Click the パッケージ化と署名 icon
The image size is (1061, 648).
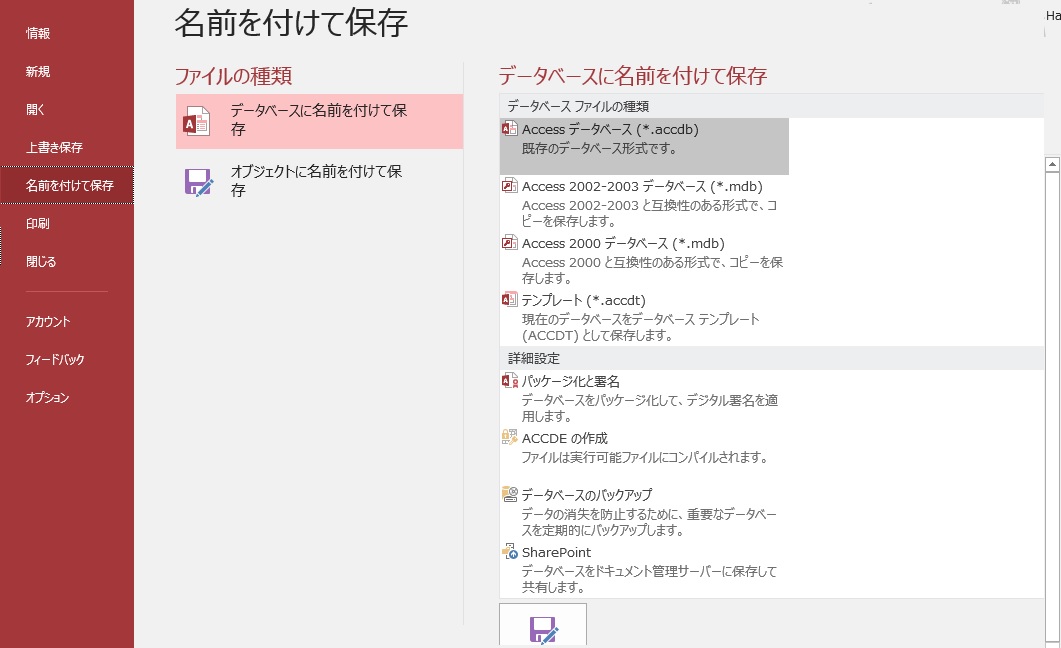pyautogui.click(x=510, y=381)
